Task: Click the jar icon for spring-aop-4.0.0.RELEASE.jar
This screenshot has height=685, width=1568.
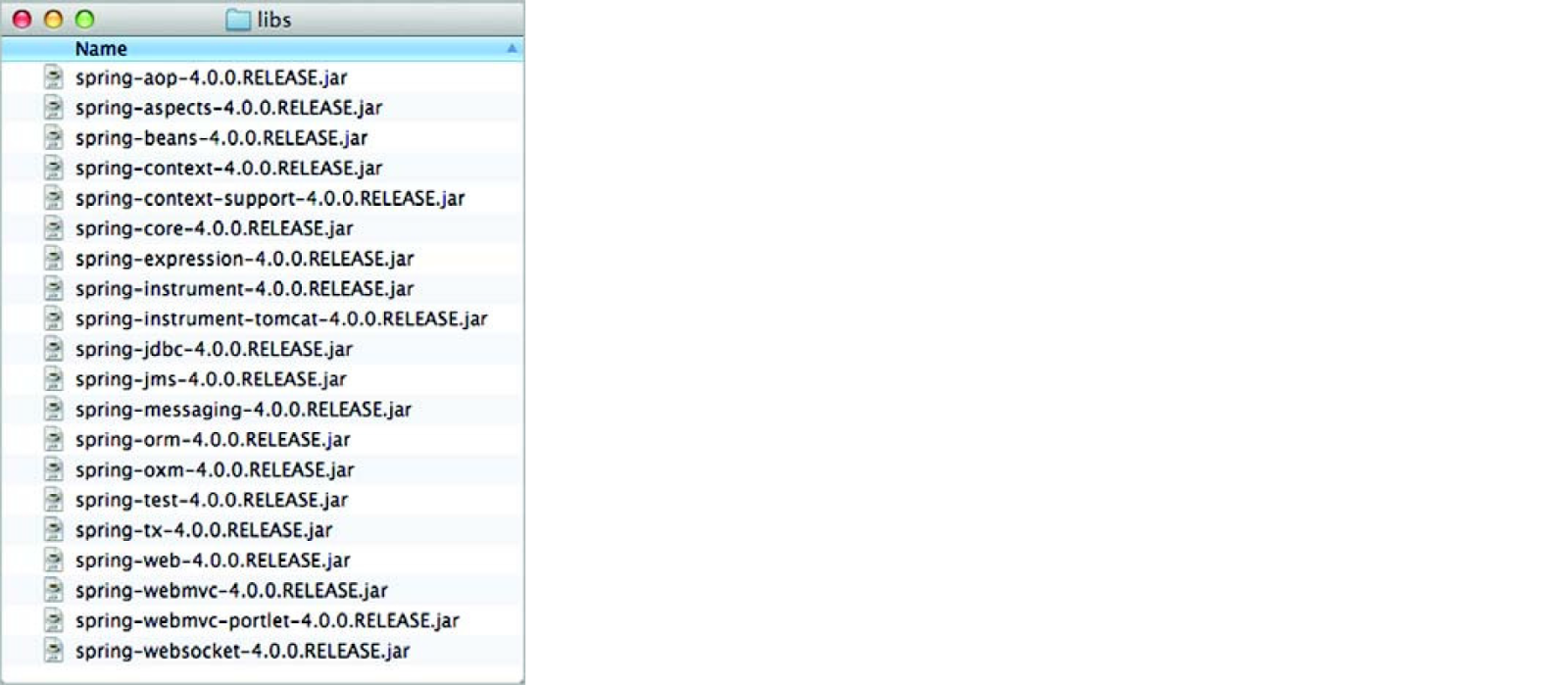Action: coord(54,77)
